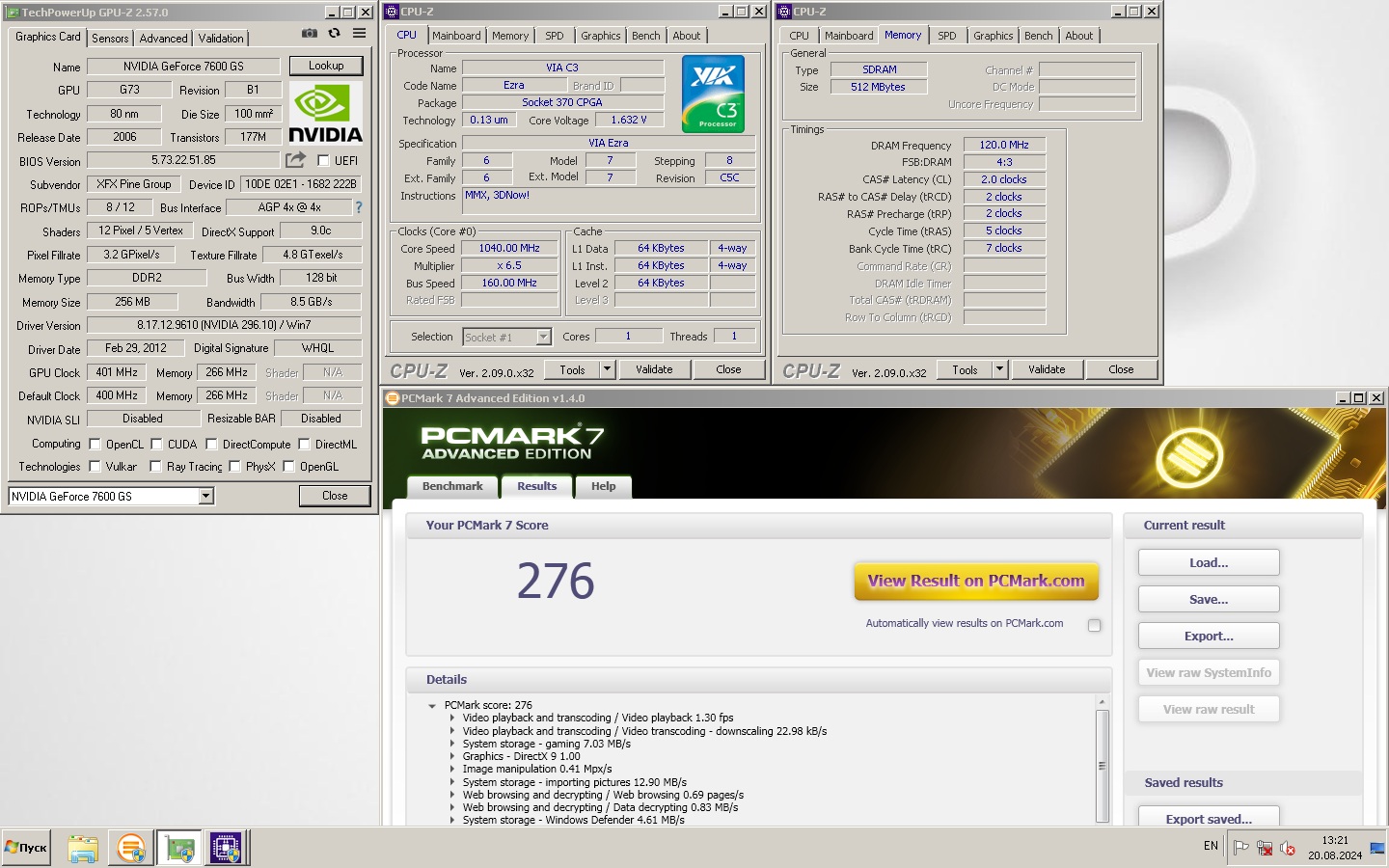Switch to CPU-Z purple taskbar icon
Screen dimensions: 1389x868
(x=226, y=849)
